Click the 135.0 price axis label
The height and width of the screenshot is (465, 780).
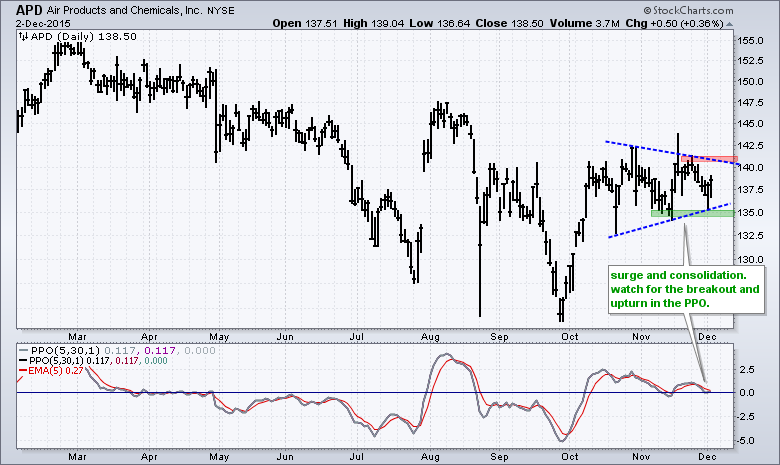(x=750, y=212)
